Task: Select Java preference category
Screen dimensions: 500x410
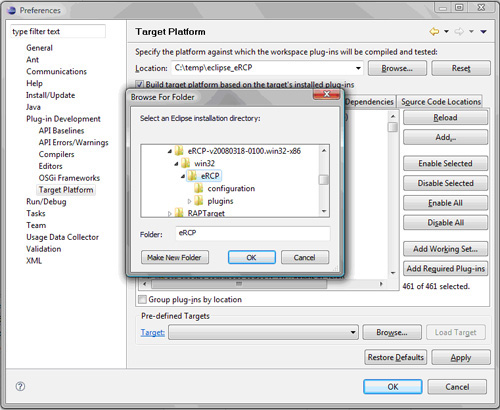Action: point(33,107)
